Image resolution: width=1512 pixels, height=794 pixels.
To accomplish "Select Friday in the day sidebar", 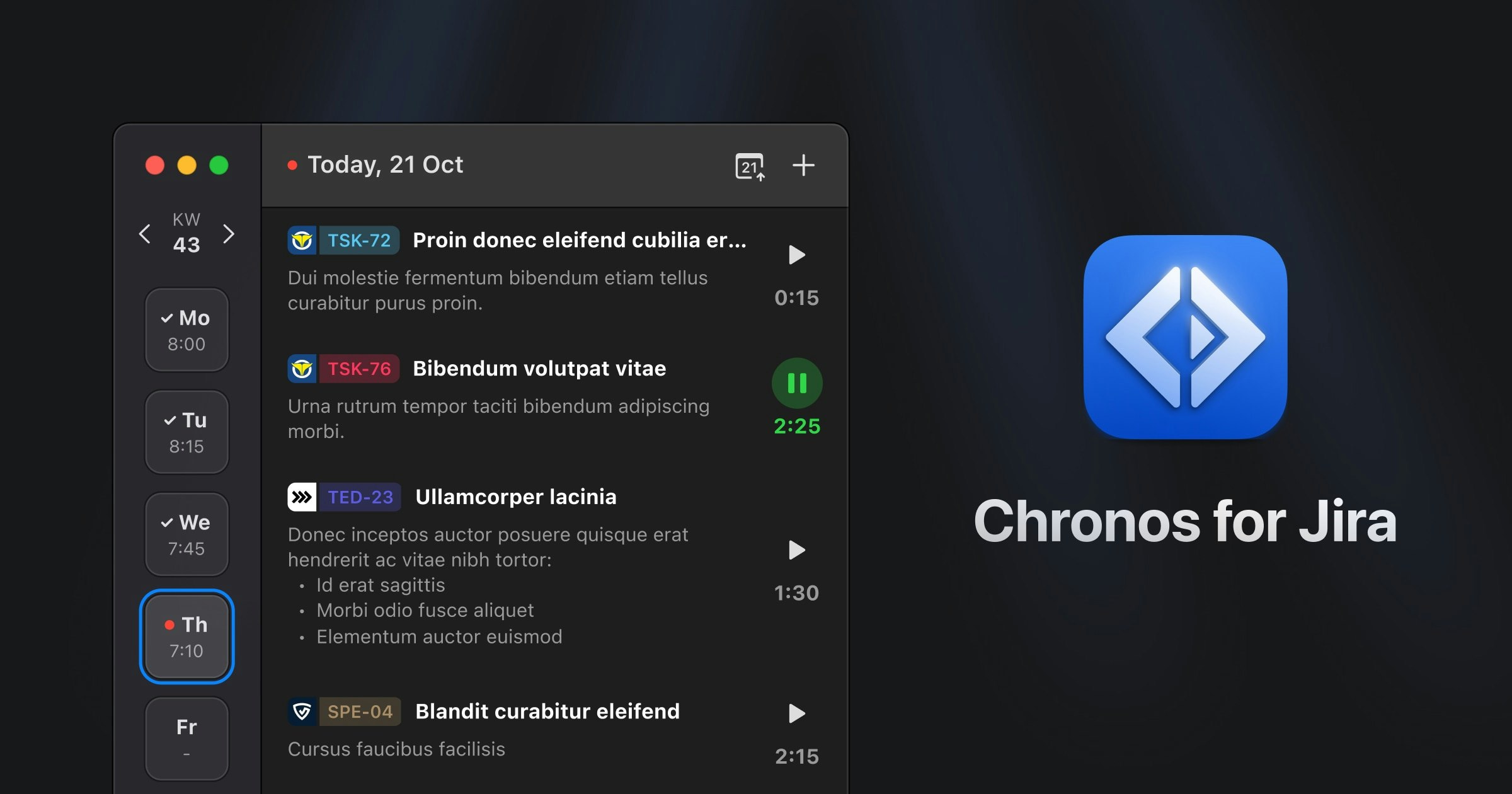I will (x=186, y=737).
